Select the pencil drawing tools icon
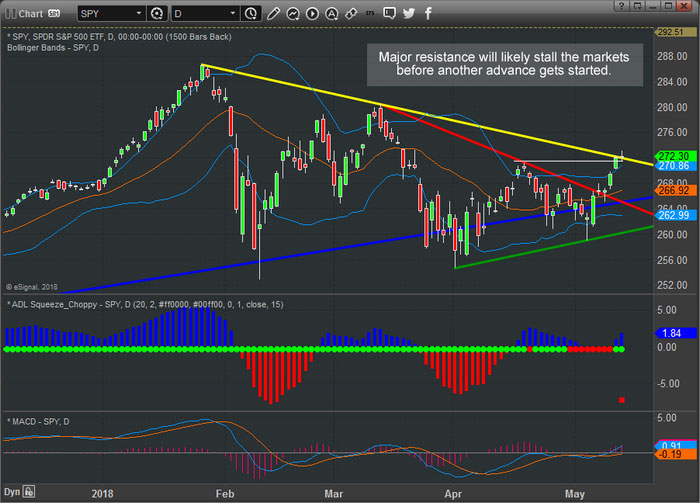This screenshot has width=700, height=503. [273, 14]
